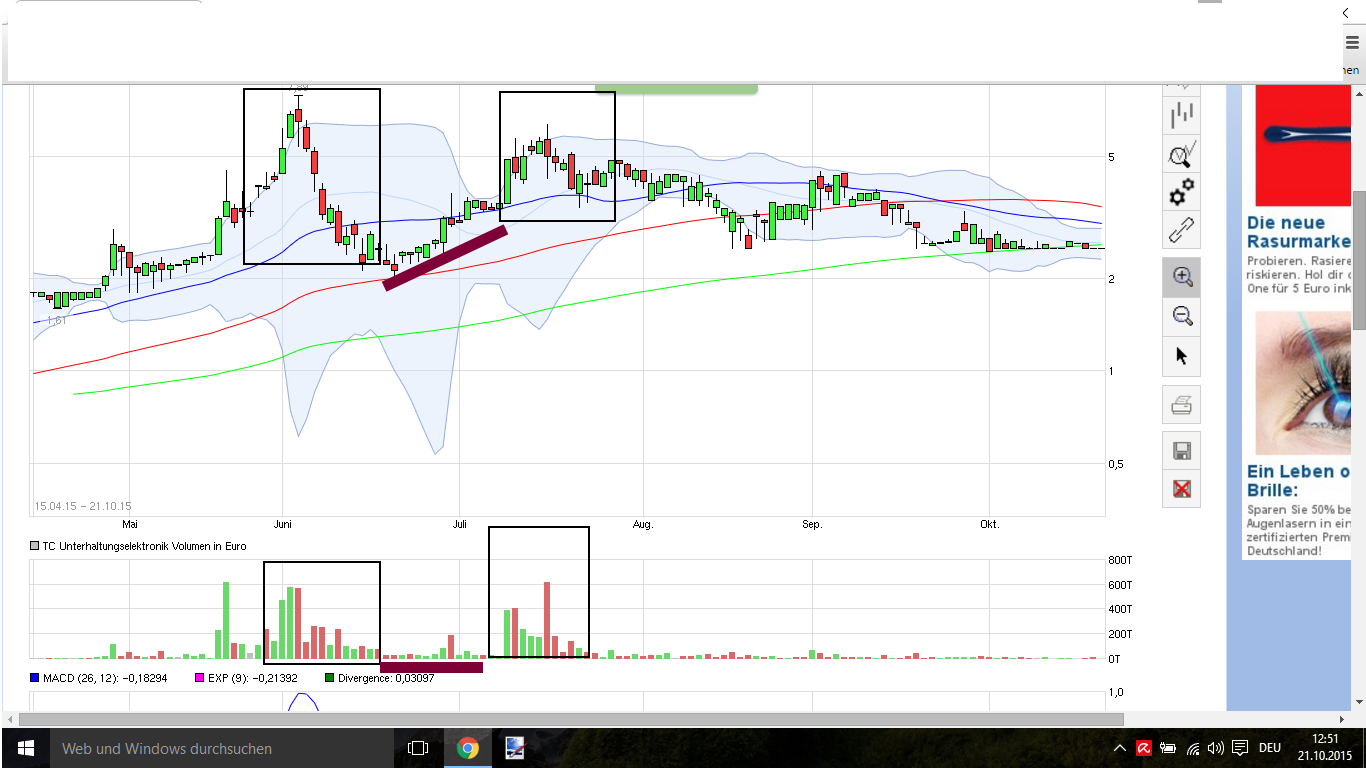This screenshot has height=768, width=1366.
Task: Click the DEU language indicator
Action: click(1270, 748)
